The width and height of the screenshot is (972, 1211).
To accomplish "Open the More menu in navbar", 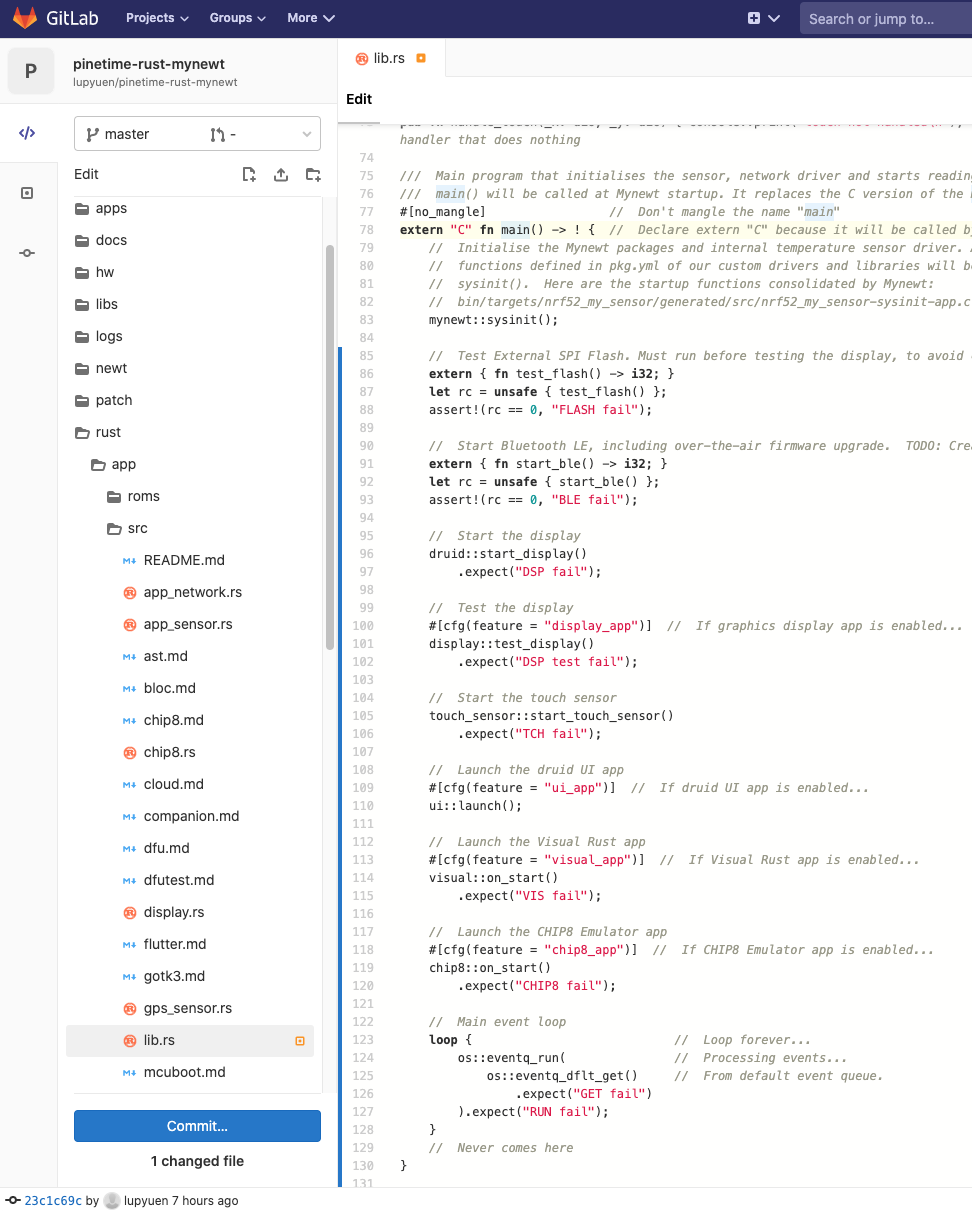I will click(310, 18).
